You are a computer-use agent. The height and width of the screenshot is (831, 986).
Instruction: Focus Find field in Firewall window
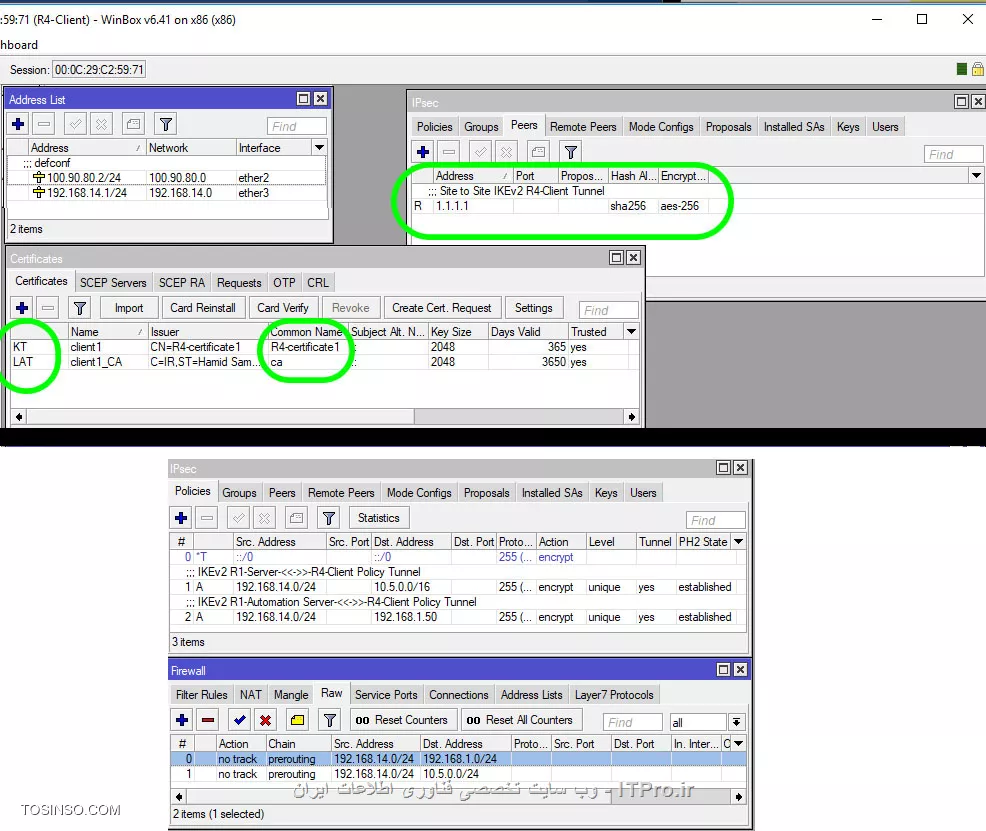(632, 722)
